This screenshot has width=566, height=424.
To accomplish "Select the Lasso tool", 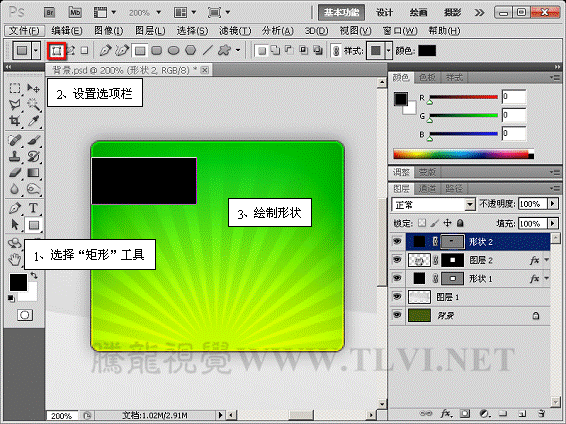I will tap(15, 105).
